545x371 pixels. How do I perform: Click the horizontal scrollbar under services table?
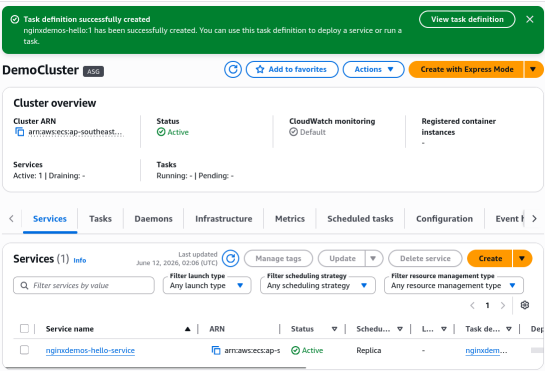click(x=156, y=367)
